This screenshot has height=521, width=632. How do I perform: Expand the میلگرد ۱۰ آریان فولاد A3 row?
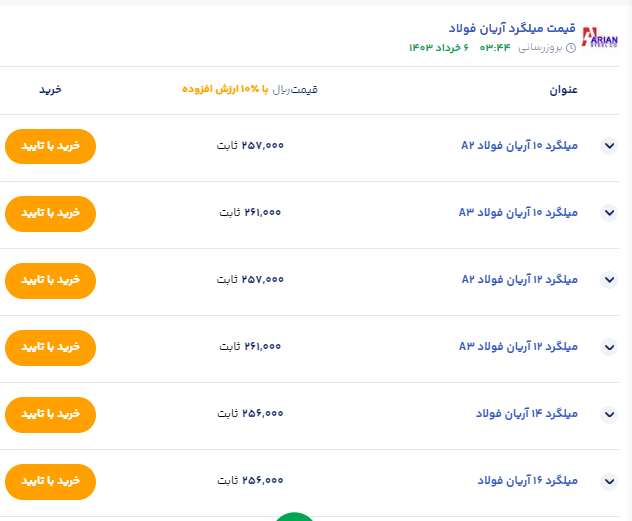pyautogui.click(x=609, y=213)
